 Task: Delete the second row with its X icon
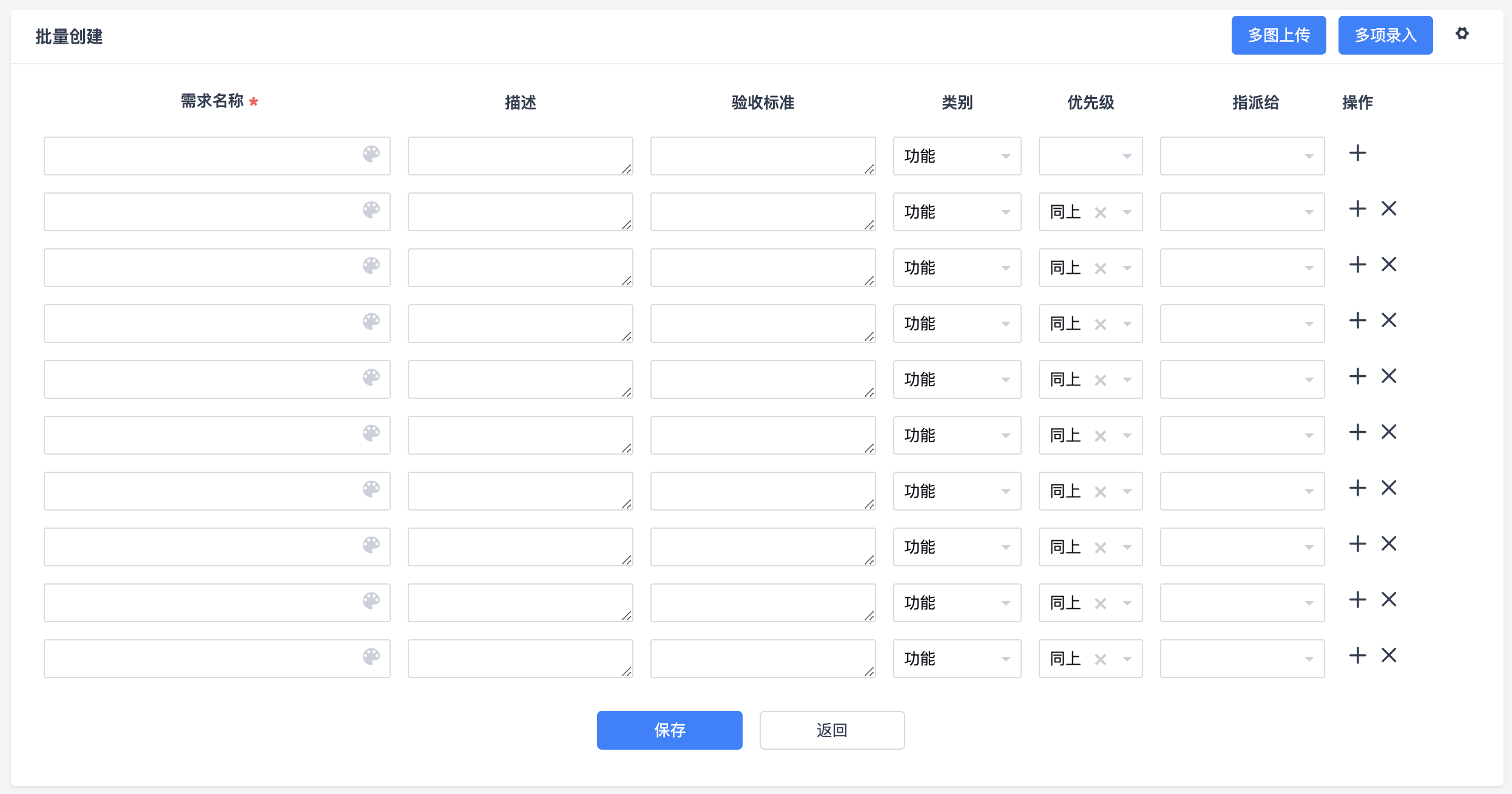(1388, 209)
